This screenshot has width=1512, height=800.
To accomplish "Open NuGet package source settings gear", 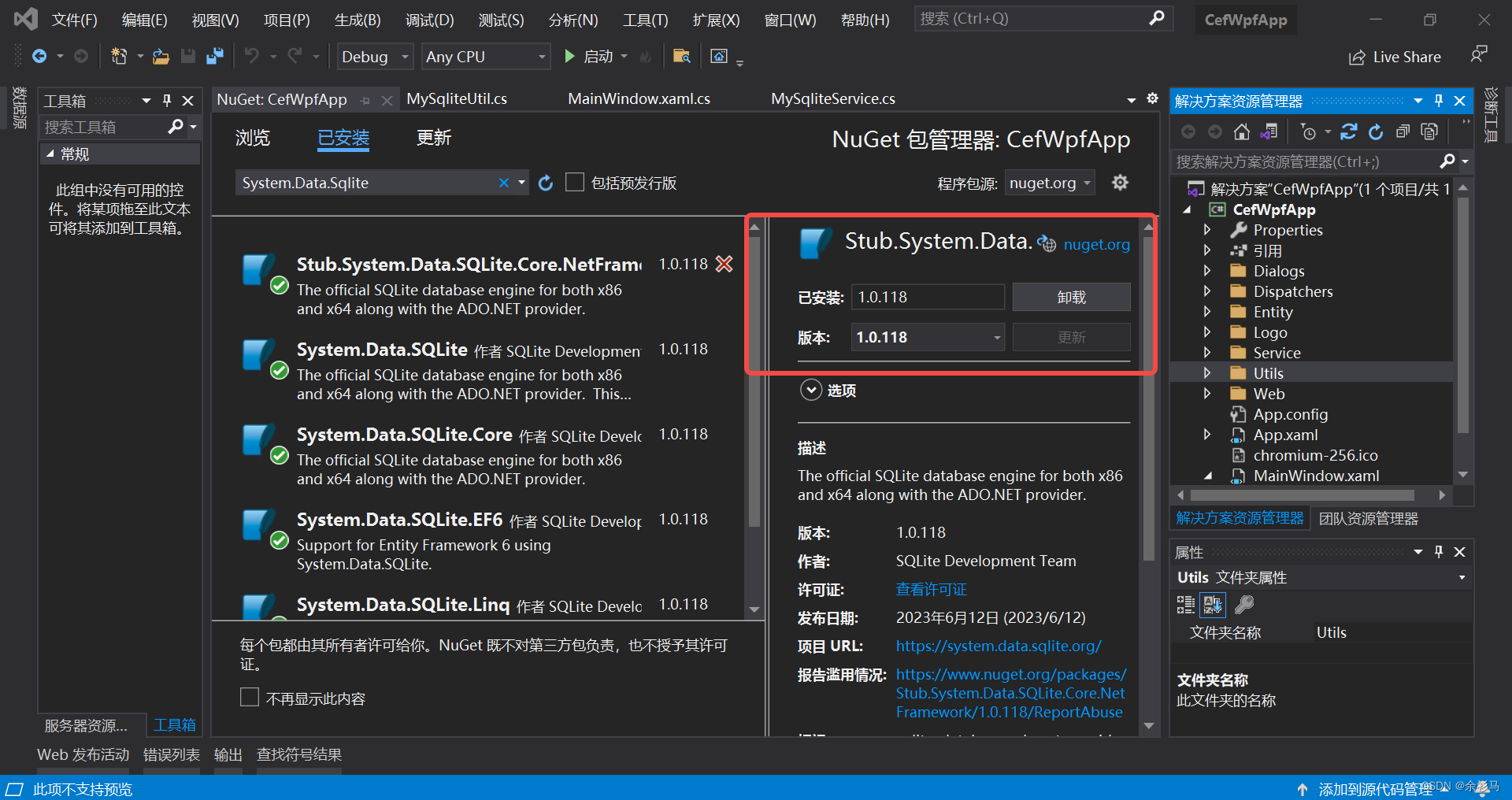I will 1120,182.
